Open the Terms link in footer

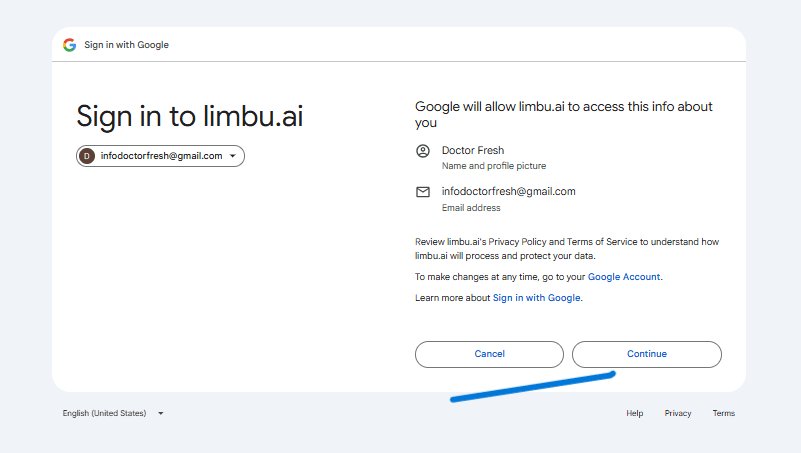724,413
